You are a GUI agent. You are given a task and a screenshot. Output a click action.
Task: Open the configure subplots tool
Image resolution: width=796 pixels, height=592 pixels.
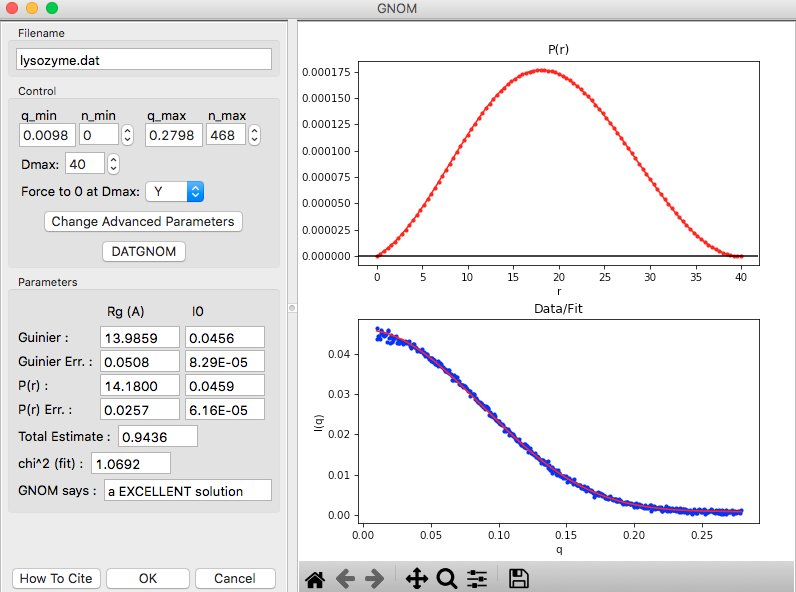[477, 579]
